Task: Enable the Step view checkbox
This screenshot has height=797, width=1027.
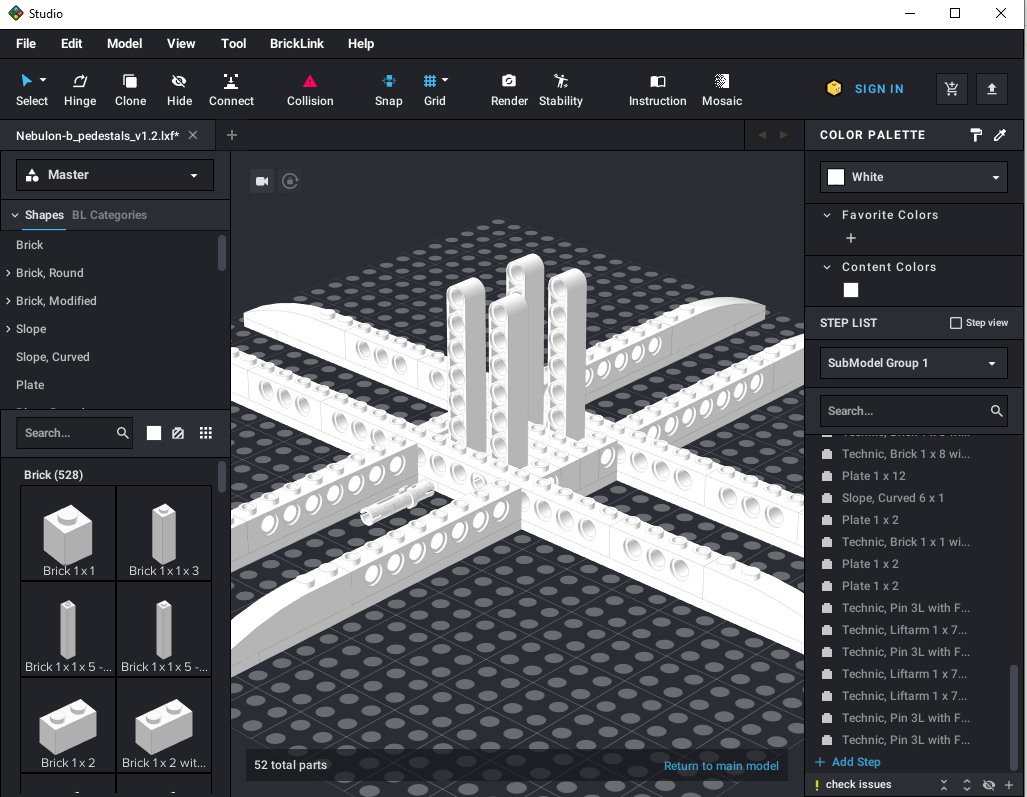Action: 956,323
